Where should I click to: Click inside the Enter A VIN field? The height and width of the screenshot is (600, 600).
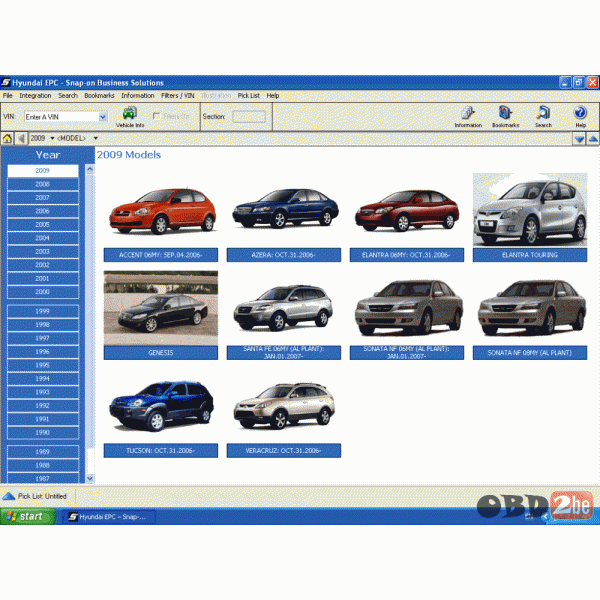click(x=61, y=117)
